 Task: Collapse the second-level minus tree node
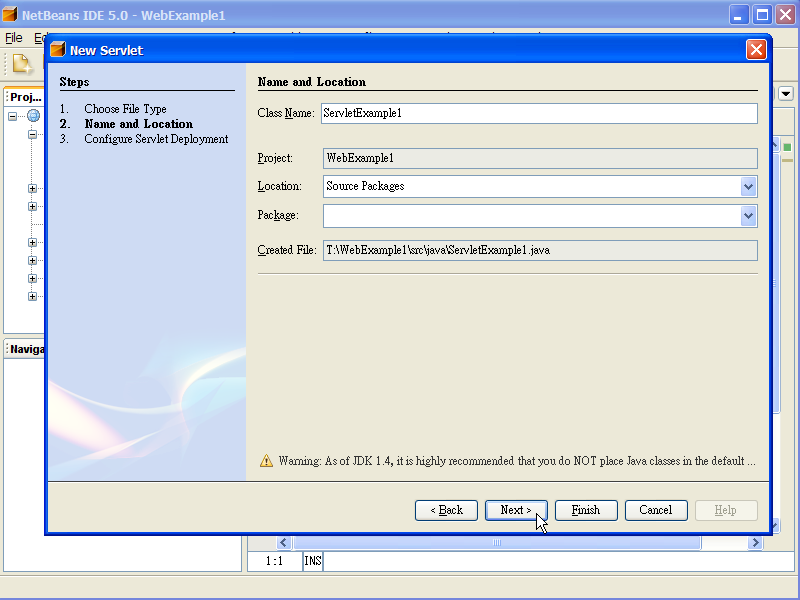[x=32, y=134]
